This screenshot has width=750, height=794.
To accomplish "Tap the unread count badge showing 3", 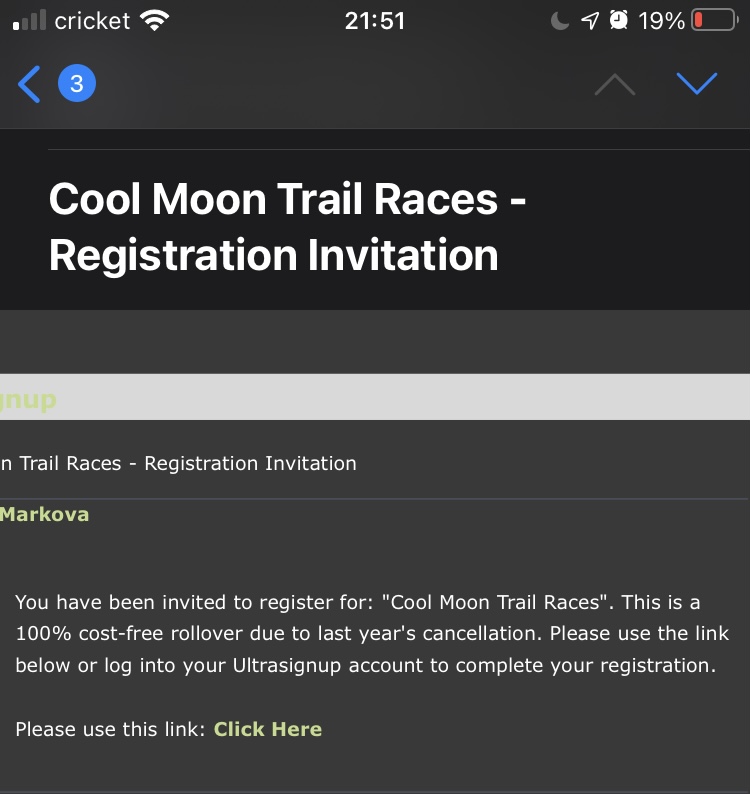I will 77,85.
